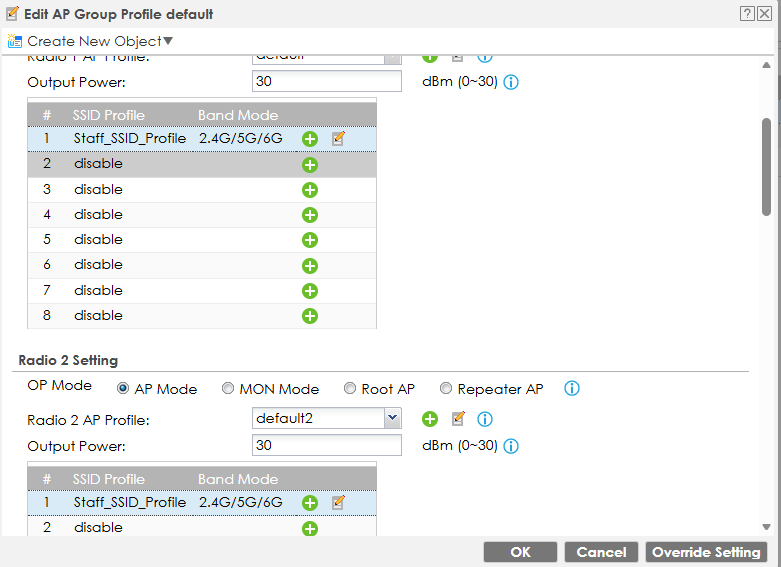Screen dimensions: 781x567
Task: Select MON Mode for Radio 2
Action: tap(228, 388)
